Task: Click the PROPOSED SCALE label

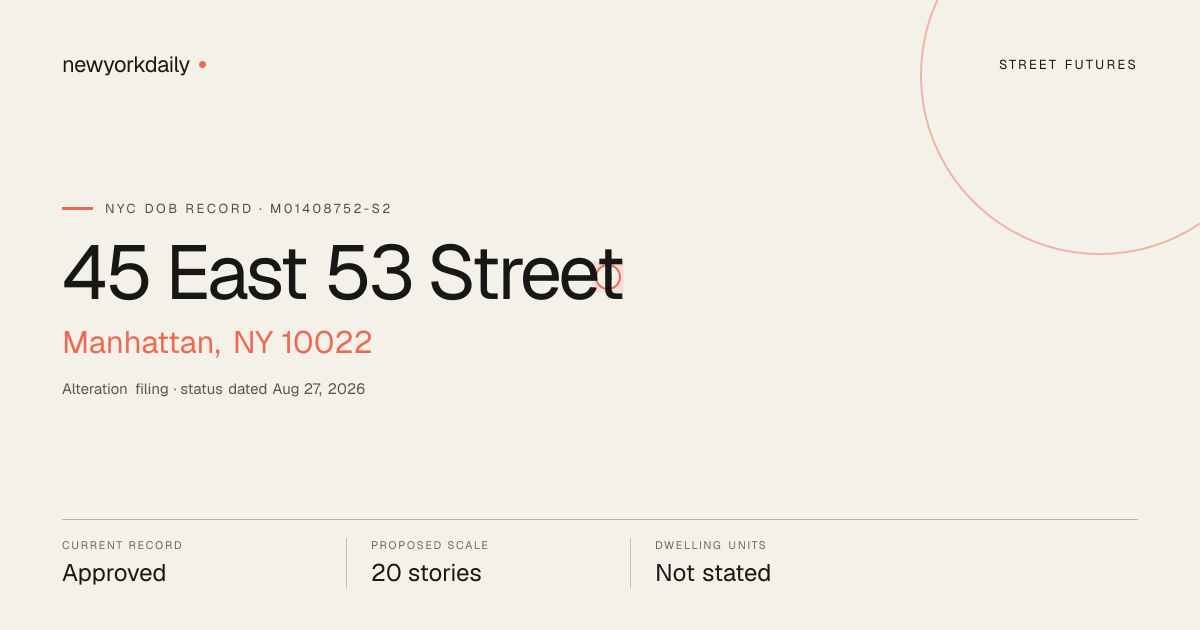Action: click(430, 546)
